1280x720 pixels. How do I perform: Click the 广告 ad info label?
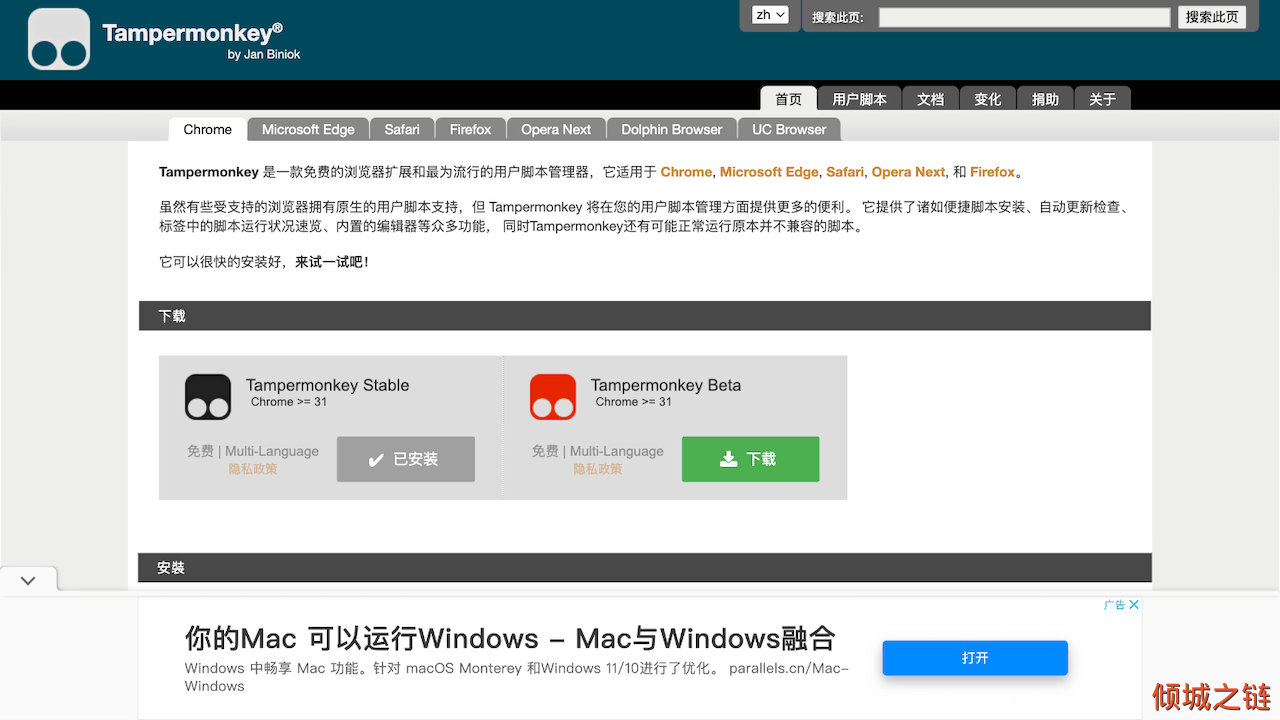click(x=1114, y=605)
